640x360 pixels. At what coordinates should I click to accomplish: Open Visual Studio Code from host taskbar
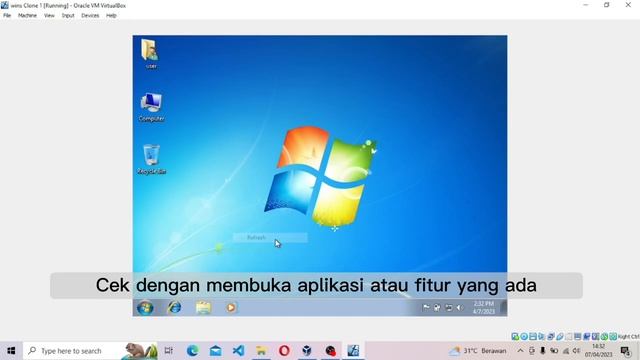click(x=238, y=351)
